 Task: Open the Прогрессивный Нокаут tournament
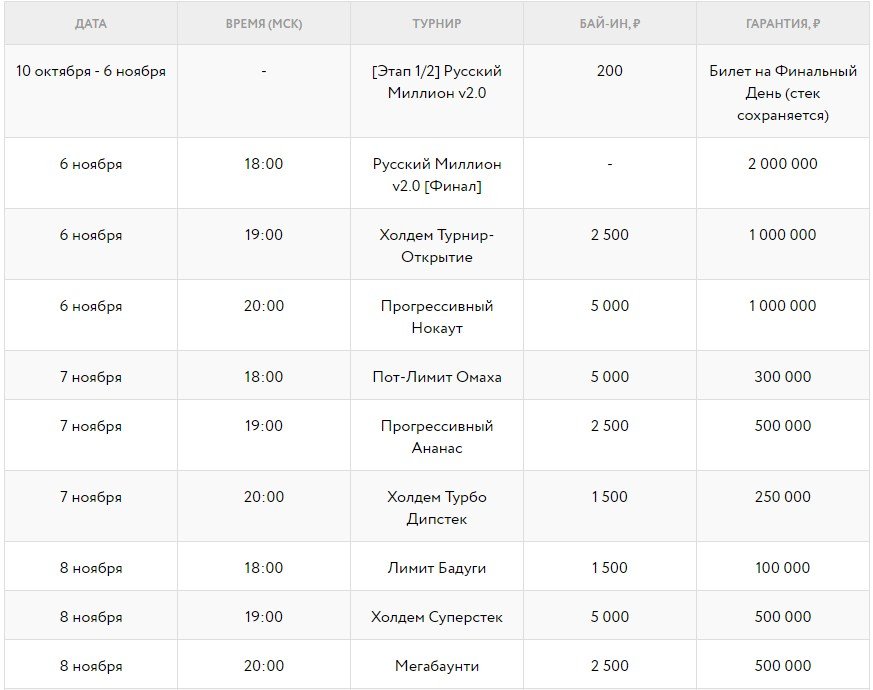click(437, 317)
